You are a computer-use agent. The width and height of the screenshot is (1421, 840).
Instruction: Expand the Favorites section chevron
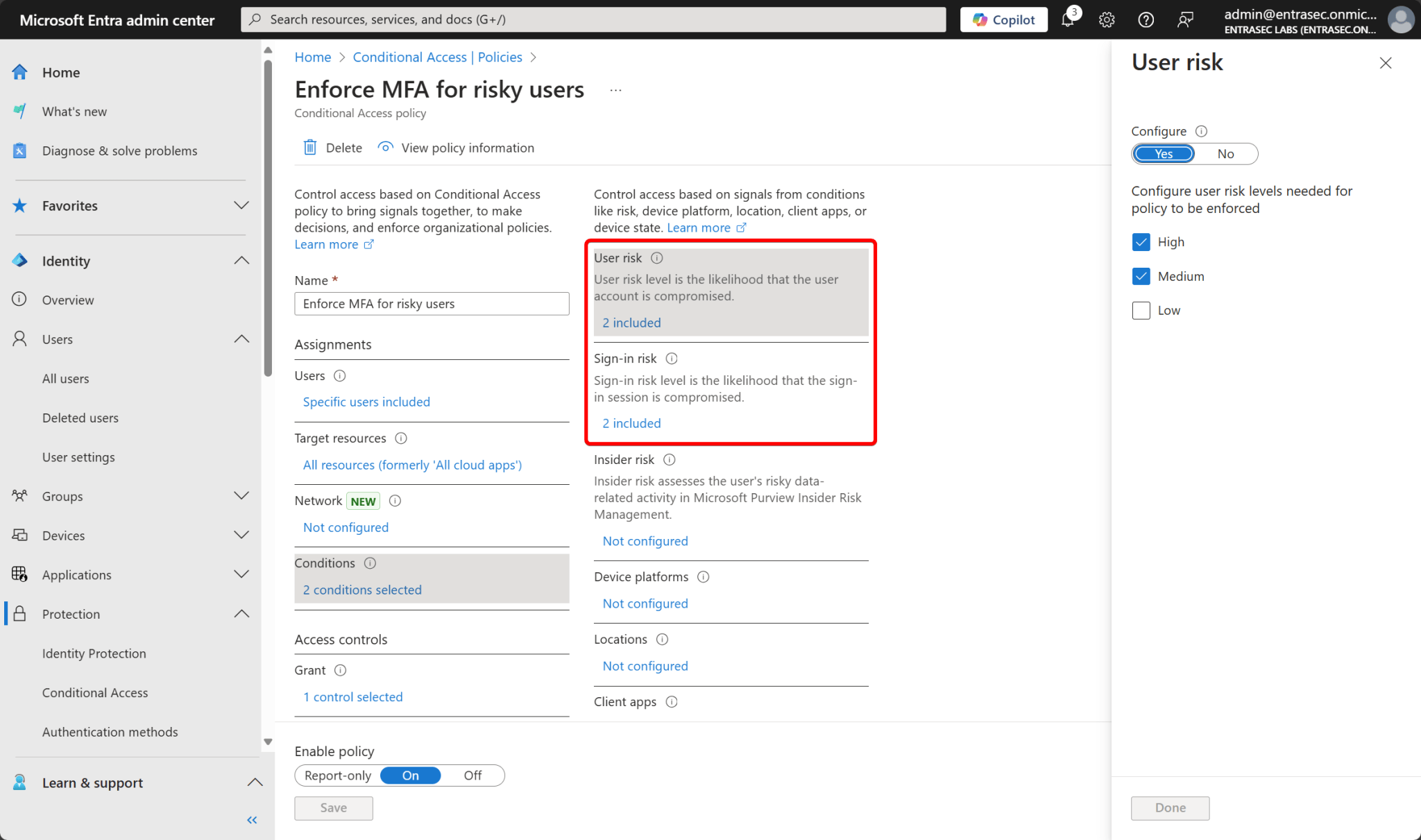tap(241, 205)
